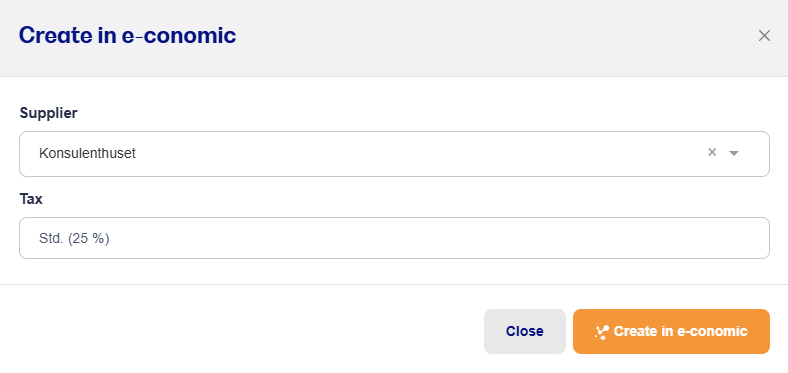Image resolution: width=788 pixels, height=373 pixels.
Task: Click the Std. (25 %) placeholder text
Action: tap(74, 238)
